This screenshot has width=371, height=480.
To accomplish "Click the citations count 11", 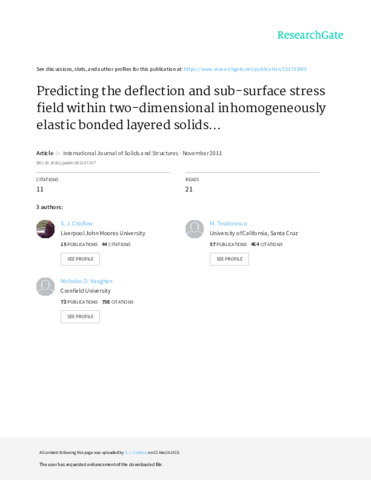I will click(40, 189).
